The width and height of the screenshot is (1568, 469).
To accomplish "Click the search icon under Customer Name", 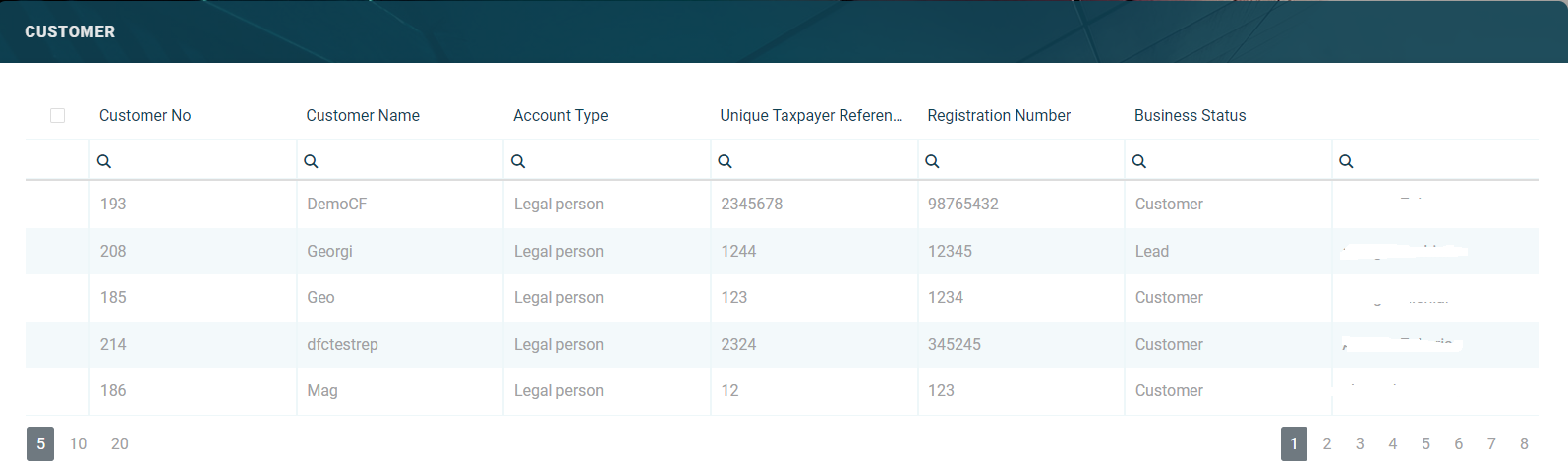I will [311, 161].
